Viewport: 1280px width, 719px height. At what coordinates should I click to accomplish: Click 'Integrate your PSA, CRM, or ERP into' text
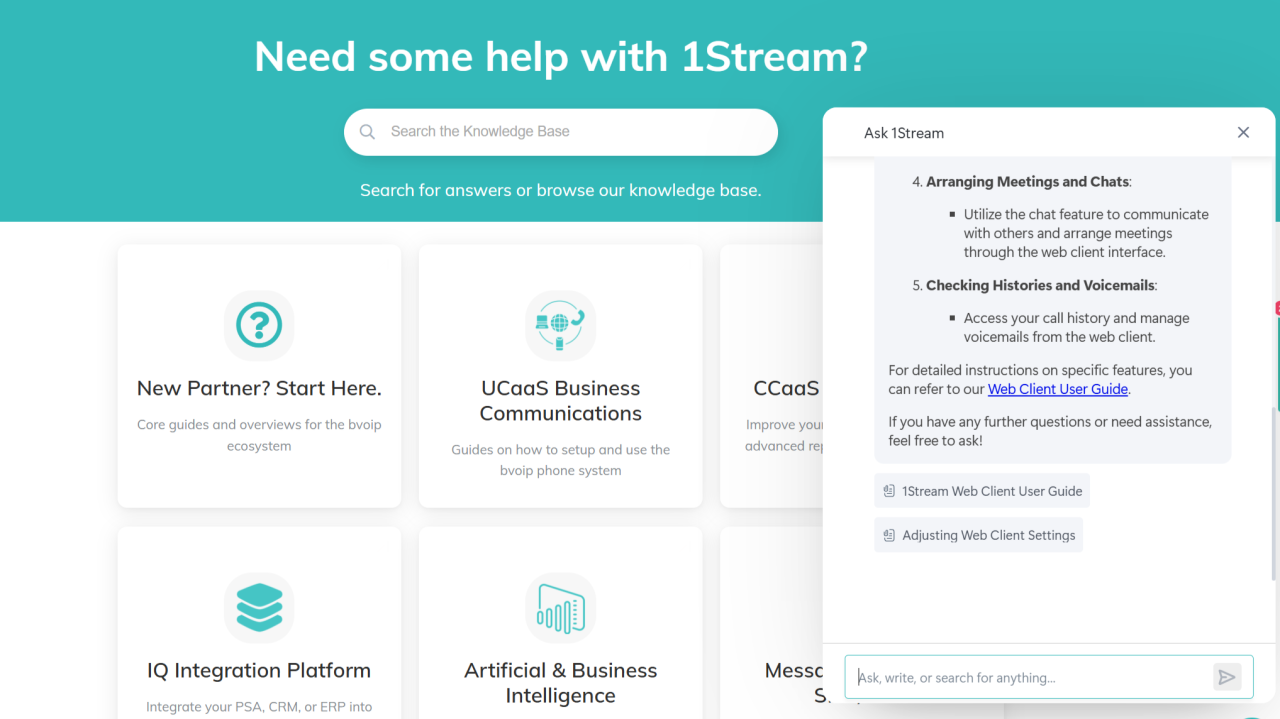pos(259,707)
